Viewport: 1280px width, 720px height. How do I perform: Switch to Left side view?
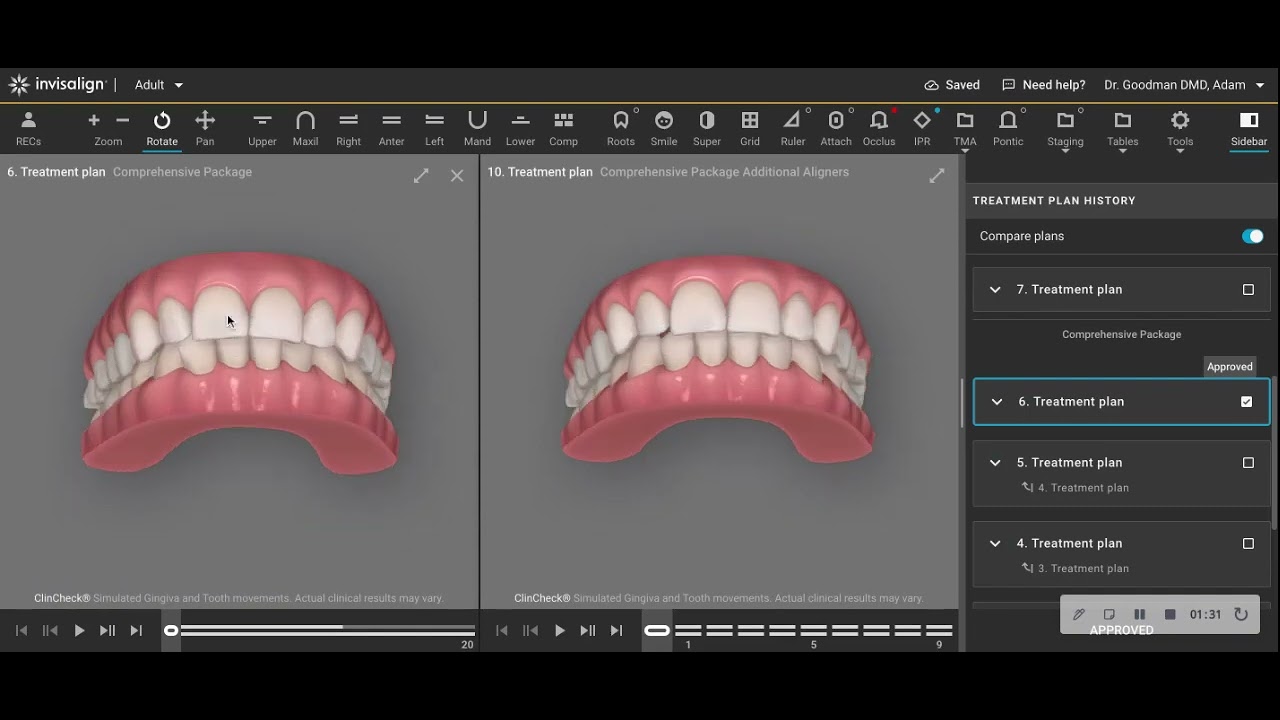[x=434, y=128]
